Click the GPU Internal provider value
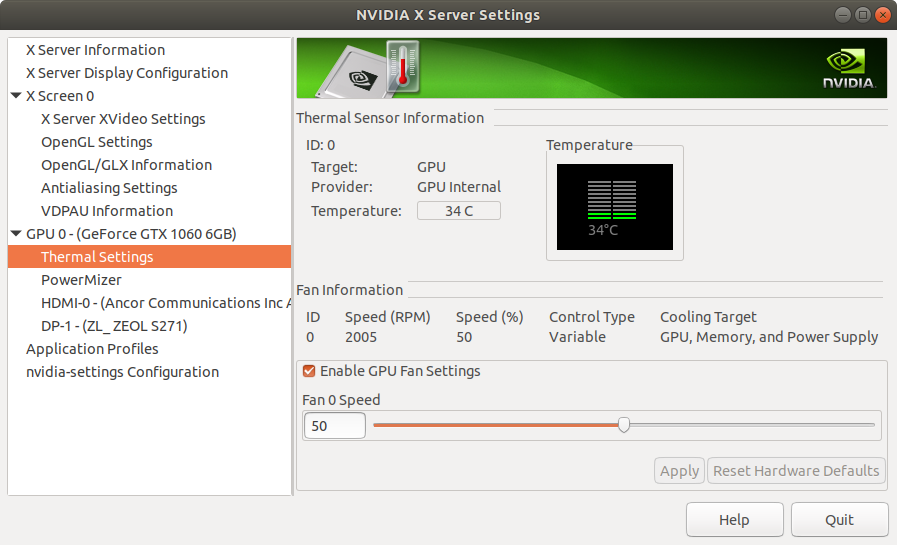The image size is (897, 545). point(459,187)
